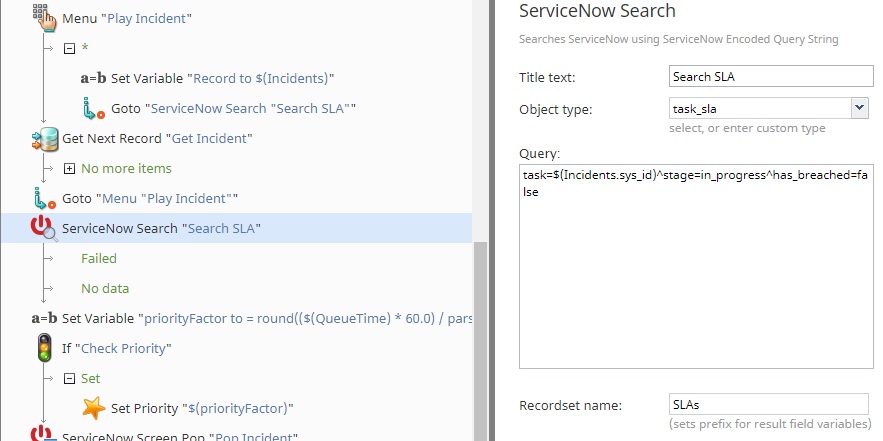This screenshot has height=441, width=883.
Task: Click the priorityFactor Set Variable a=b icon
Action: click(44, 318)
